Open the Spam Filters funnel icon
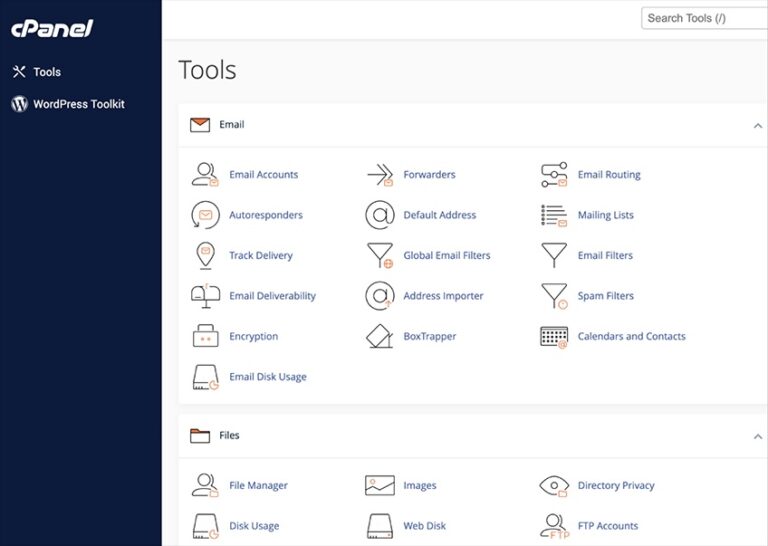Viewport: 768px width, 546px height. pos(554,296)
